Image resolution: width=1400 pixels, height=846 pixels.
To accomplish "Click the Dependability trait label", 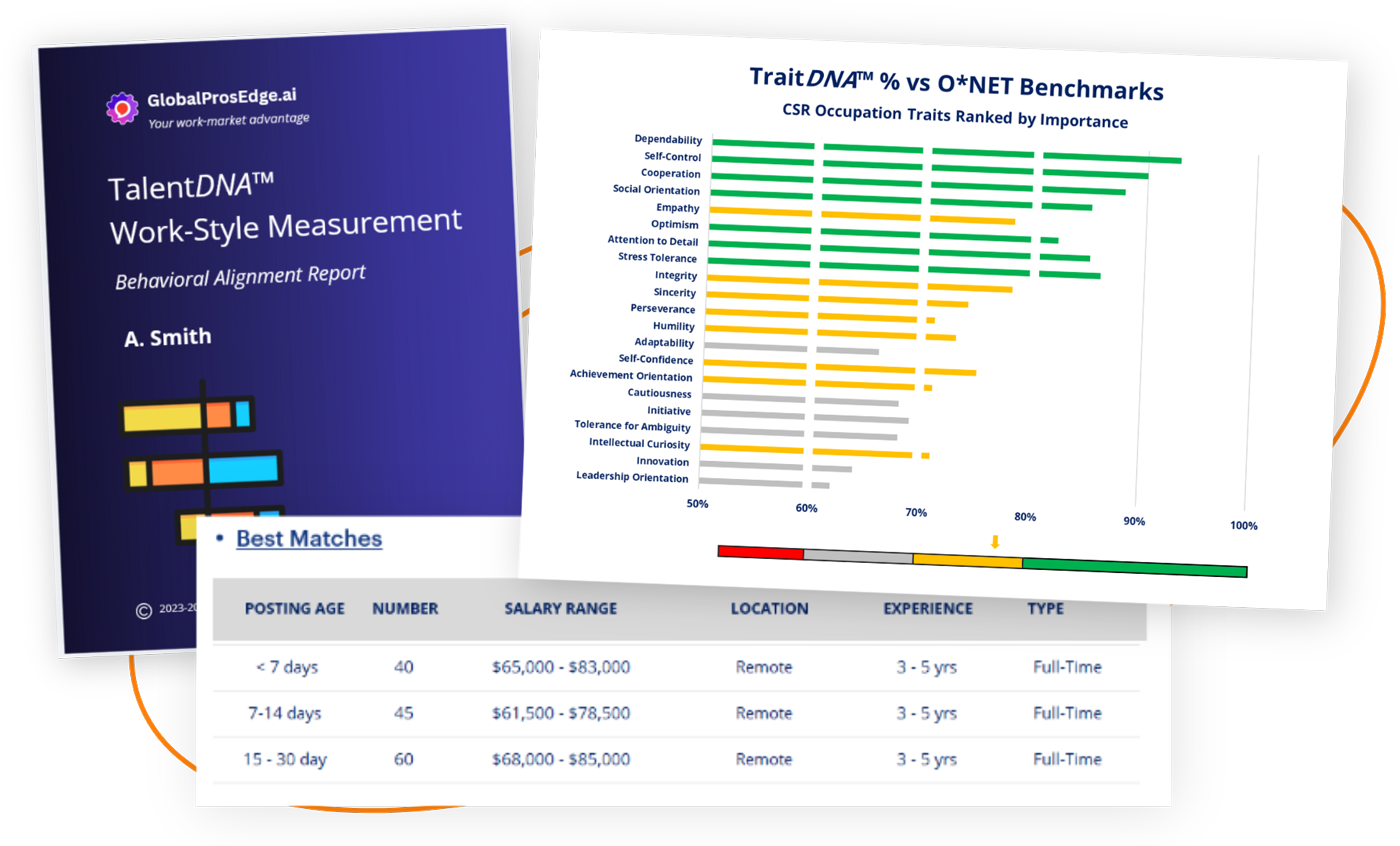I will 668,140.
